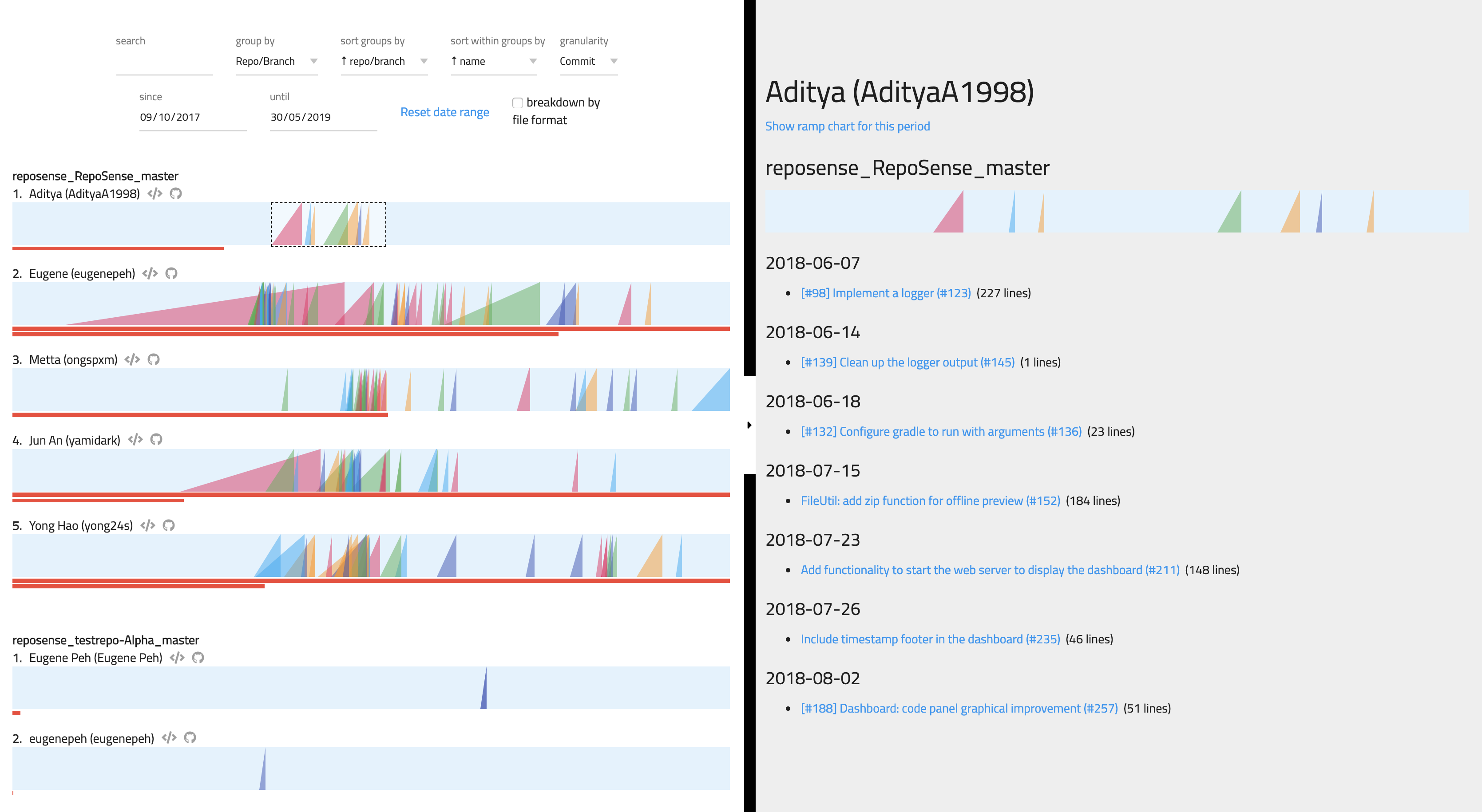The width and height of the screenshot is (1482, 812).
Task: Open code view for Eugene (eugenepeh)
Action: click(x=150, y=273)
